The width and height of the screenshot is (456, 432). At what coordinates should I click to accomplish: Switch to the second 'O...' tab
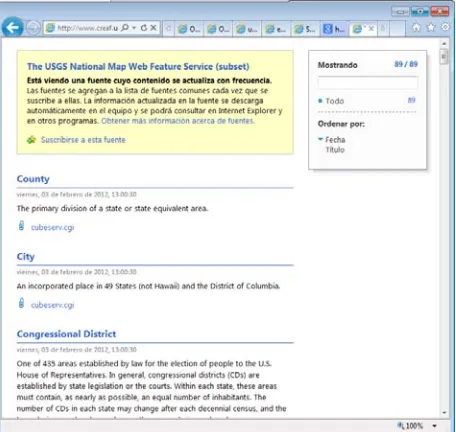point(218,29)
